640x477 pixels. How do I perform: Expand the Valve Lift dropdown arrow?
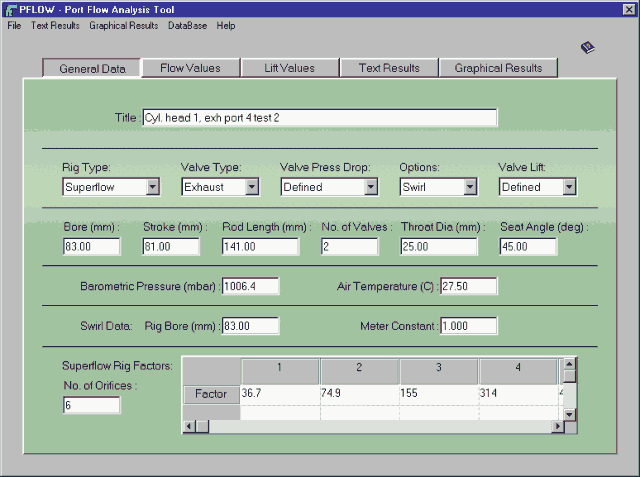[569, 187]
